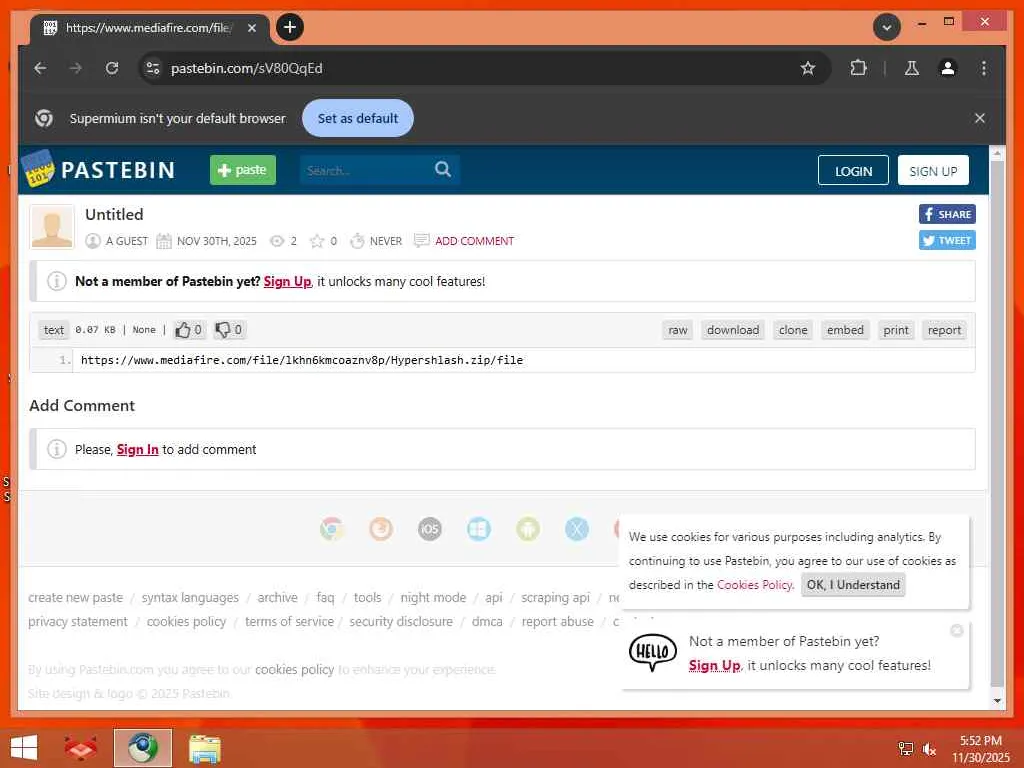Image resolution: width=1024 pixels, height=768 pixels.
Task: Open the browser three-dot menu
Action: tap(984, 68)
